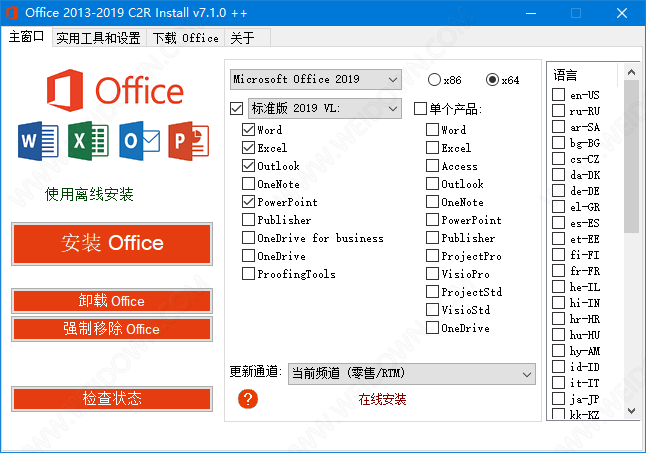Check Word under single products

pyautogui.click(x=433, y=130)
